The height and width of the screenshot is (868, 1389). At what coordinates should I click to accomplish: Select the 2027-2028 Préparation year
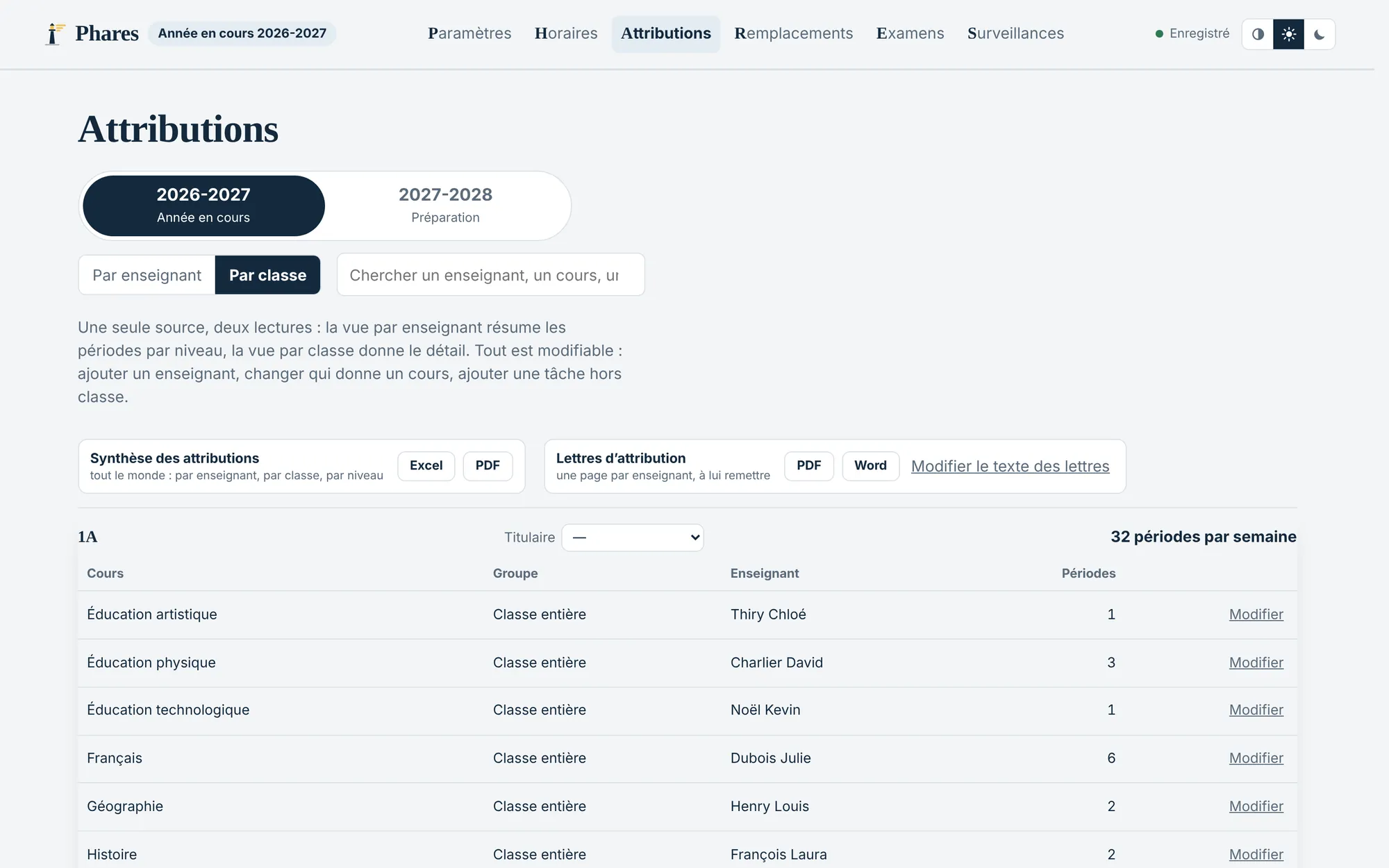(445, 206)
